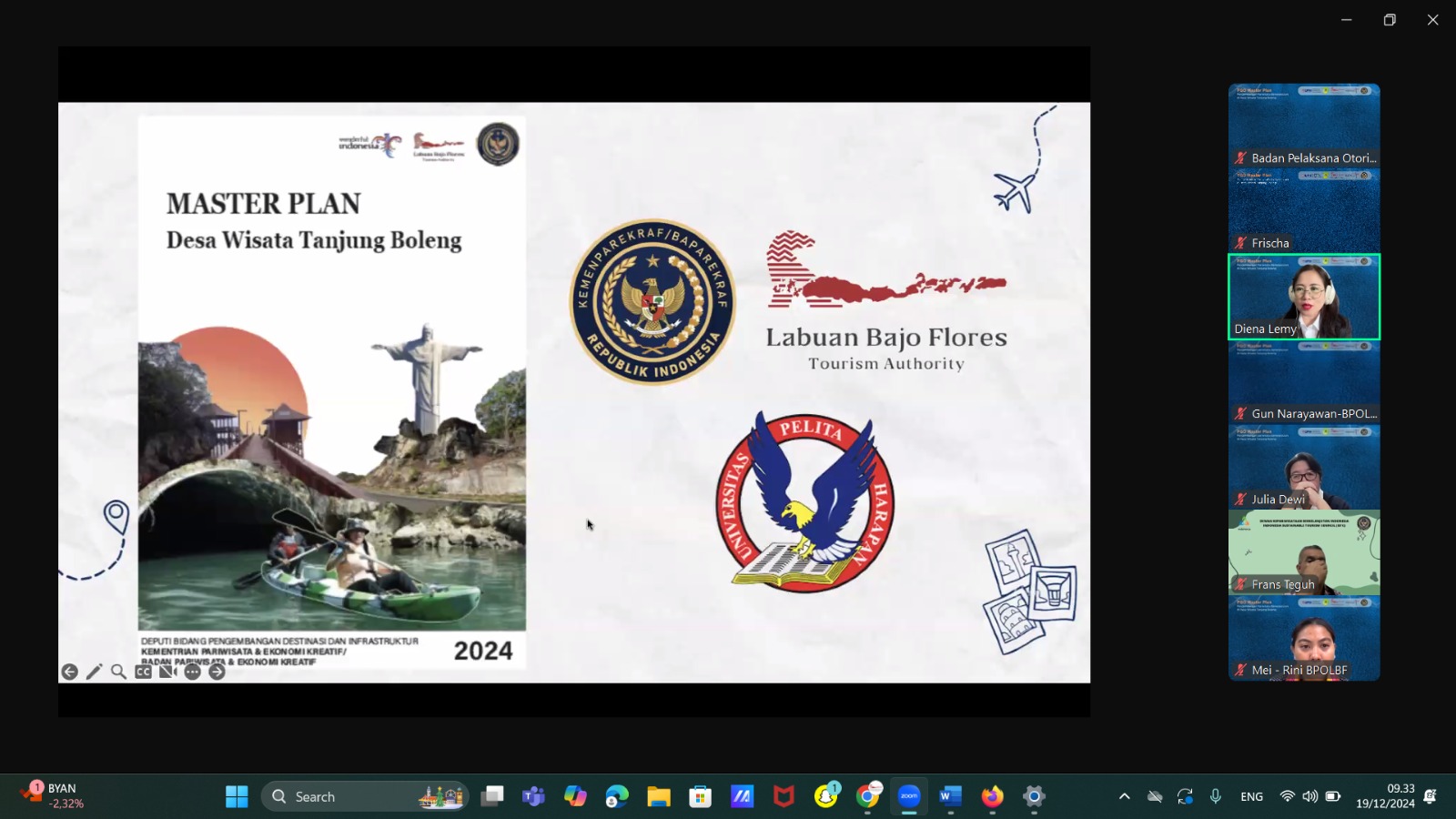
Task: Go to previous slide with left arrow
Action: [69, 672]
